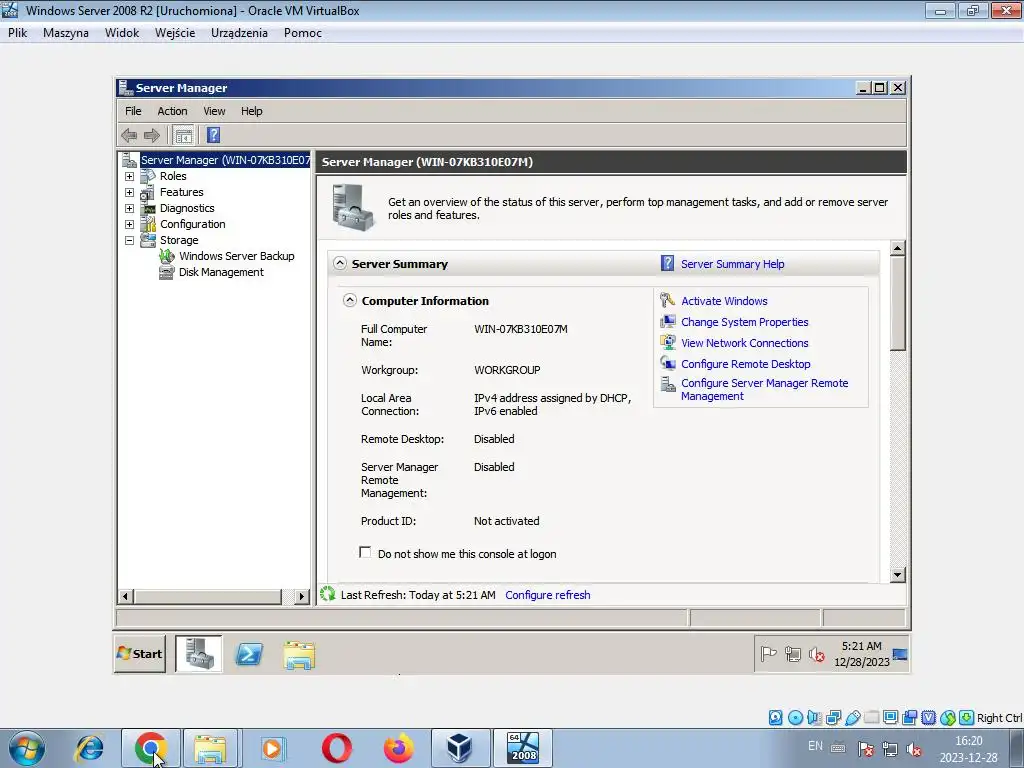1024x768 pixels.
Task: Open the View menu in Server Manager
Action: pyautogui.click(x=214, y=111)
